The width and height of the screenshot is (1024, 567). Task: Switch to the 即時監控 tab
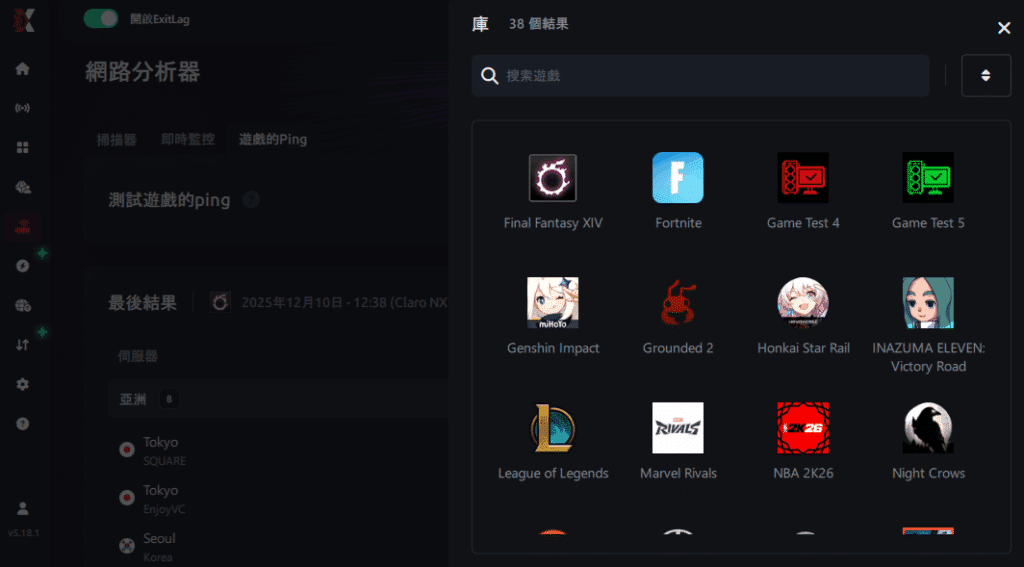click(188, 139)
